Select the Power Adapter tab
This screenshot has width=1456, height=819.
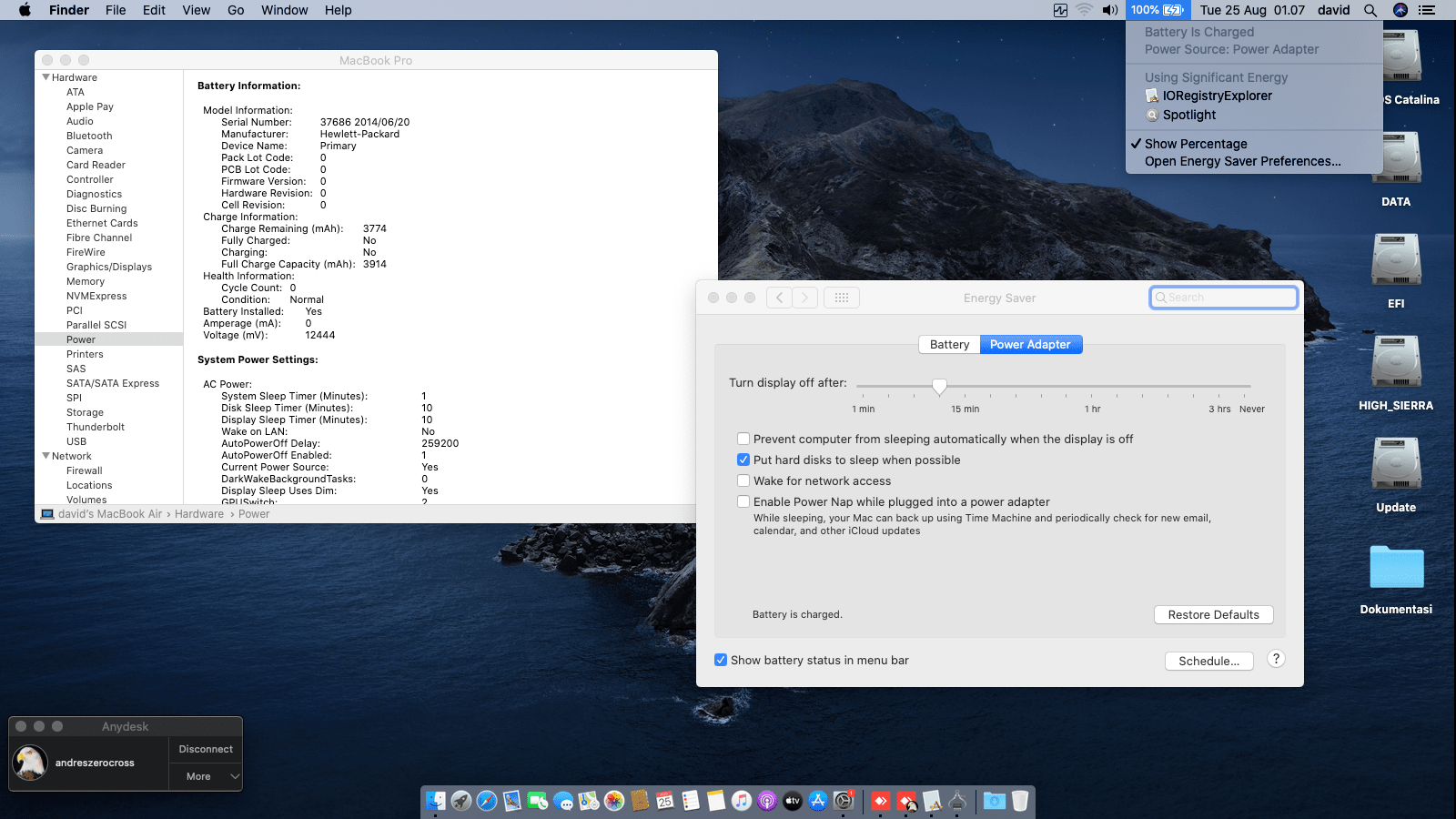point(1030,344)
